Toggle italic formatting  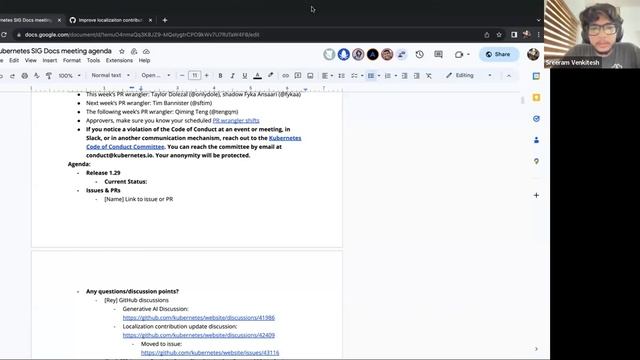pos(233,76)
